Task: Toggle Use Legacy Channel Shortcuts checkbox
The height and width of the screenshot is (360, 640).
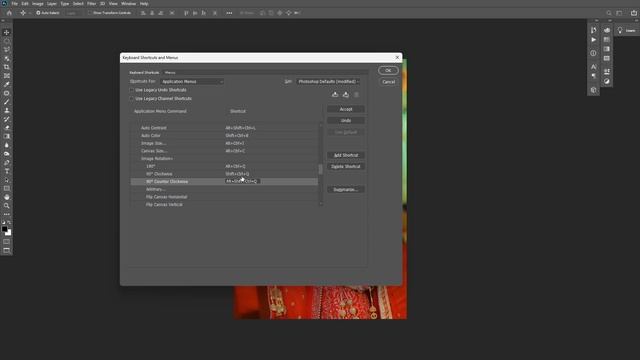Action: pyautogui.click(x=131, y=99)
